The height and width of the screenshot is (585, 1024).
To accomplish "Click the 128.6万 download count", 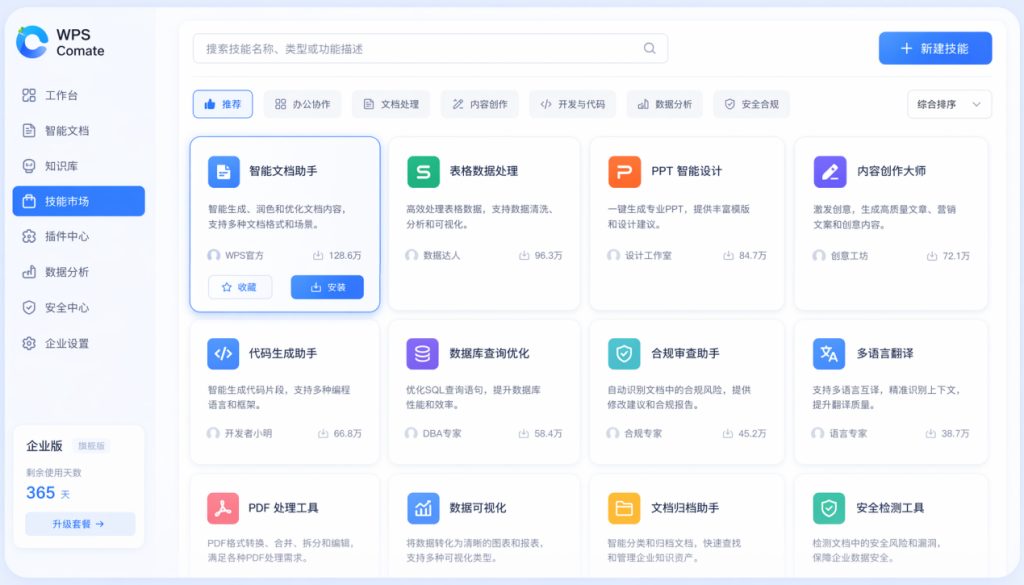I will pyautogui.click(x=337, y=255).
